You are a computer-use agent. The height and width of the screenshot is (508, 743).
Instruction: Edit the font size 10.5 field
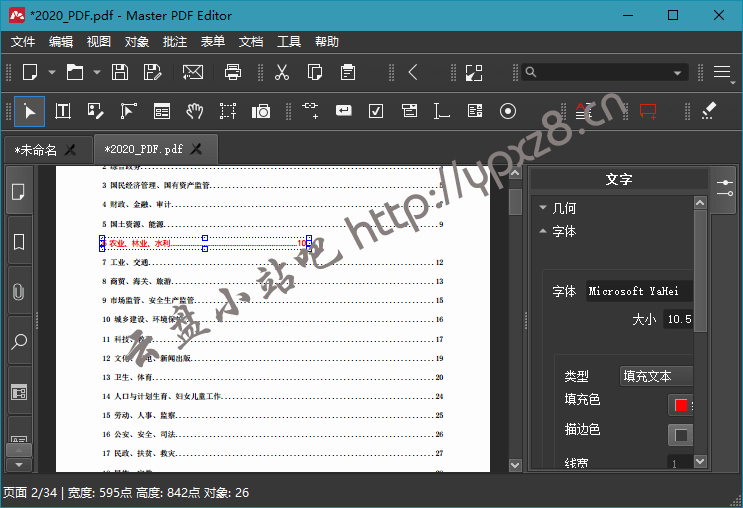click(x=678, y=319)
